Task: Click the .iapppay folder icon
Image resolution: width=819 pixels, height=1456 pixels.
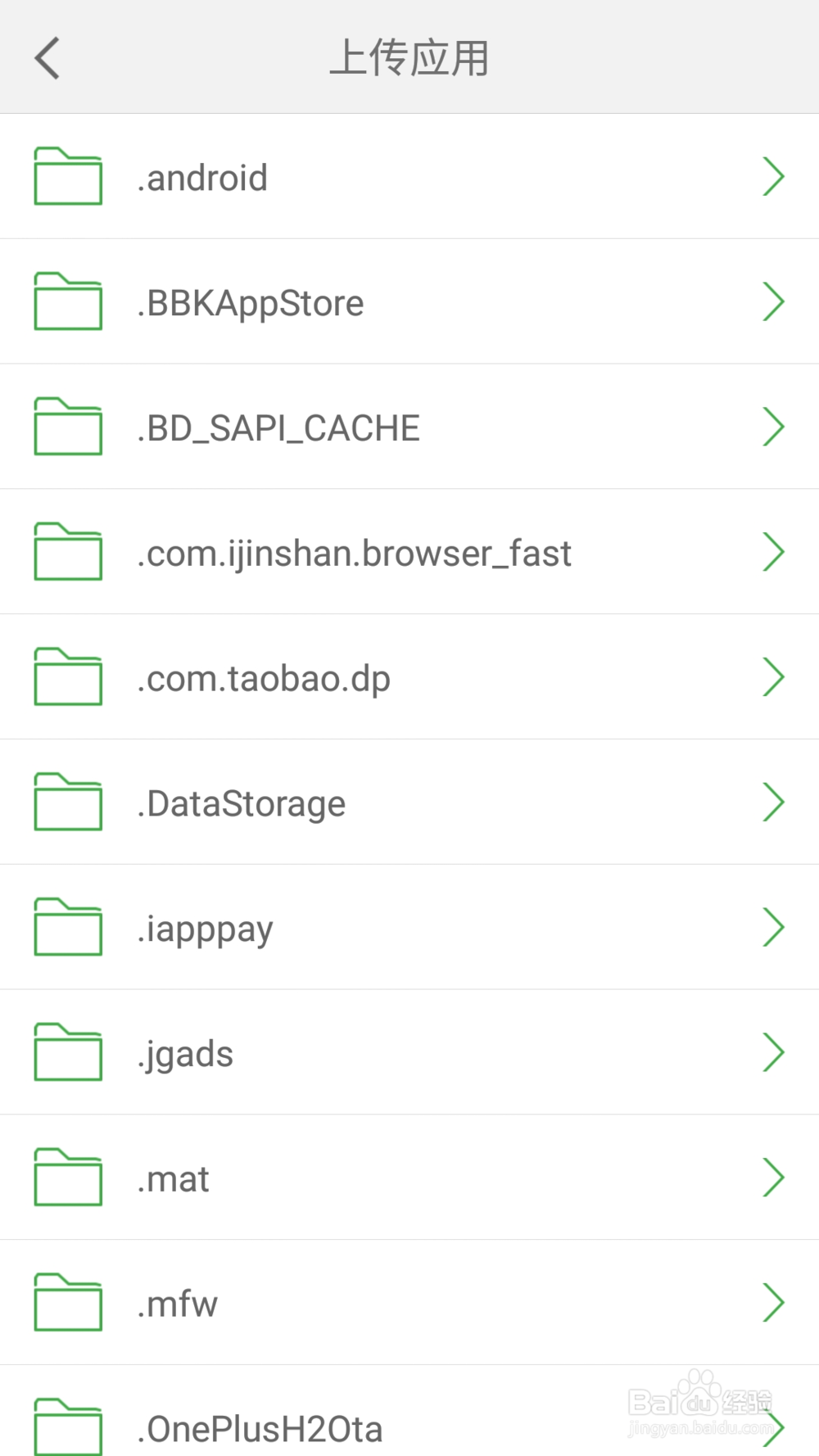Action: tap(68, 927)
